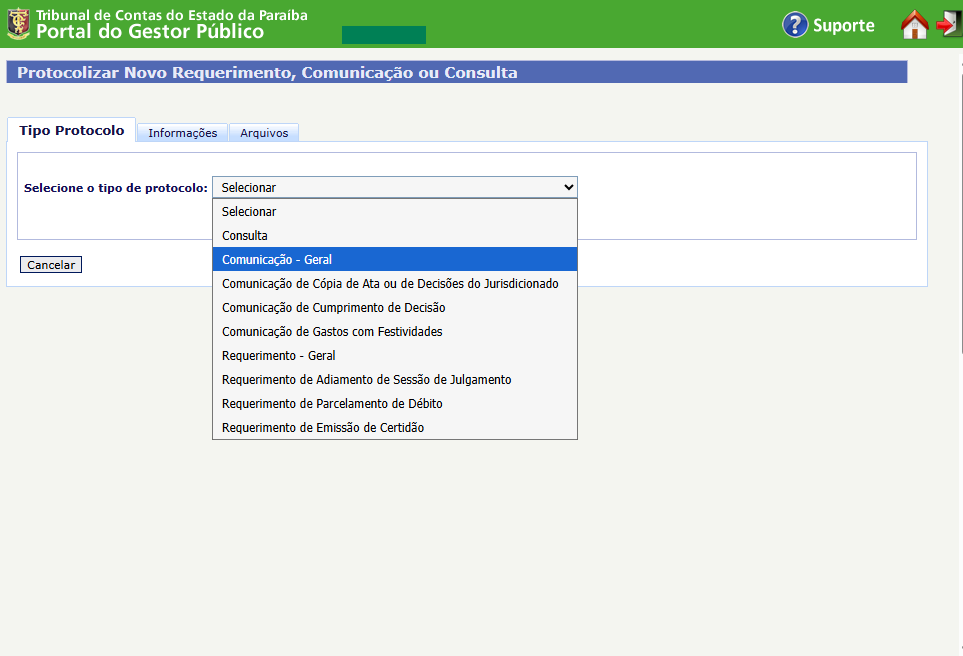Select Requerimento de Adiamento de Sessão de Julgamento

pyautogui.click(x=395, y=379)
